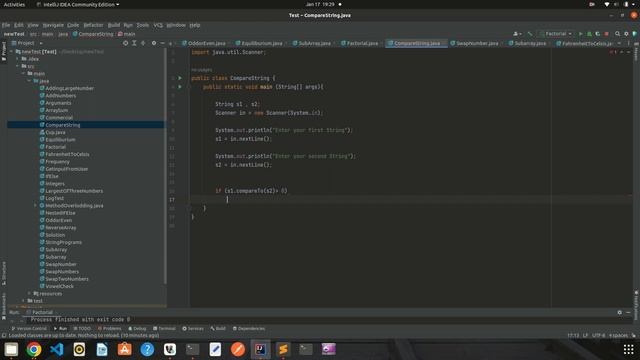Image resolution: width=640 pixels, height=360 pixels.
Task: Open the Problems tool window
Action: [109, 329]
